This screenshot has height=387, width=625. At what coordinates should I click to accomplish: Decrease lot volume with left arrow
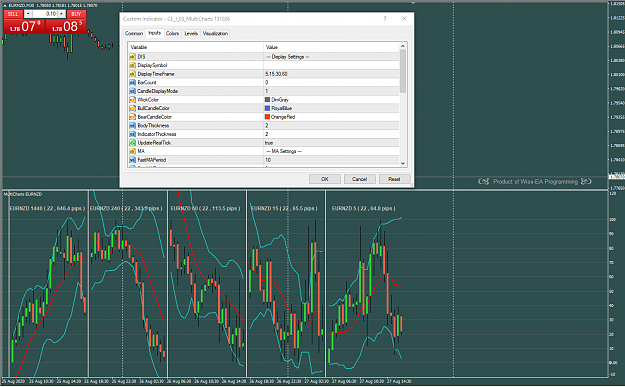(28, 14)
